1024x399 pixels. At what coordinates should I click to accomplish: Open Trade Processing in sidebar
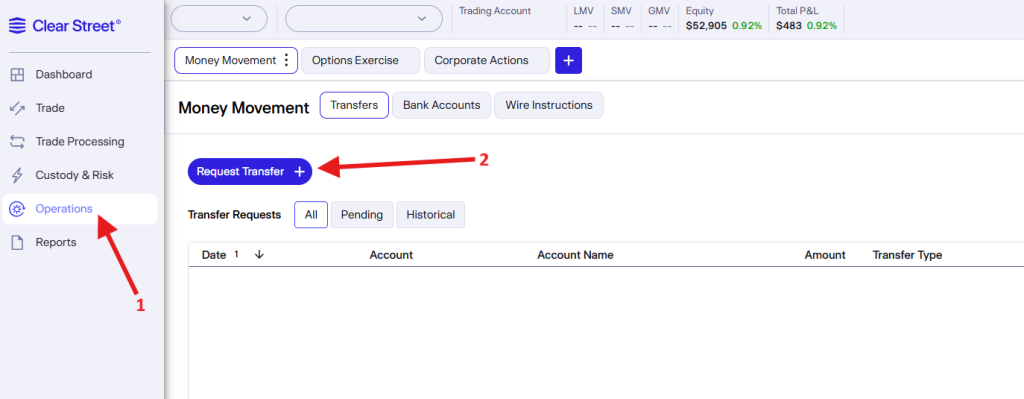[80, 142]
